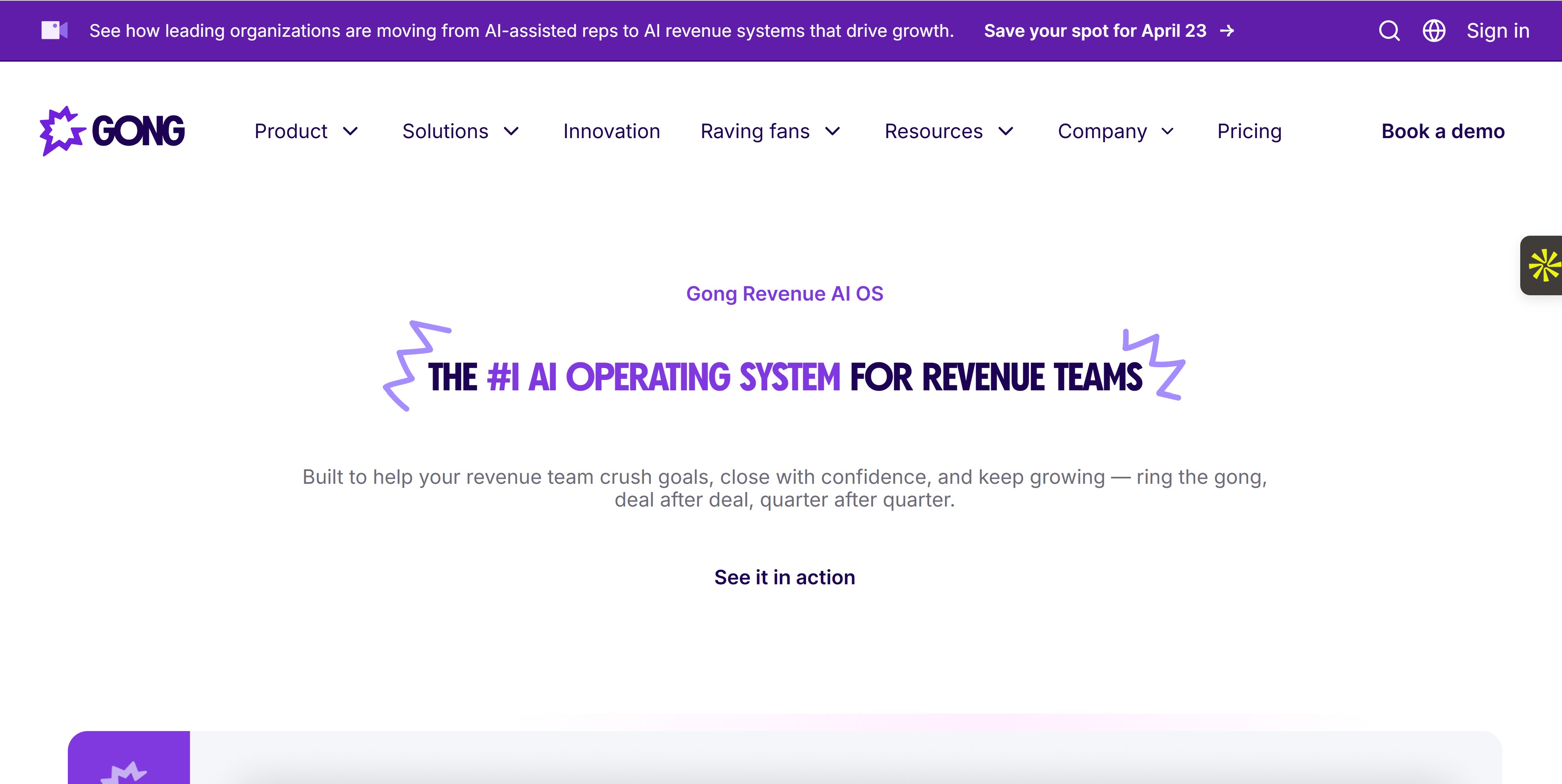Image resolution: width=1562 pixels, height=784 pixels.
Task: Click the banner text about AI revenue systems
Action: 521,31
